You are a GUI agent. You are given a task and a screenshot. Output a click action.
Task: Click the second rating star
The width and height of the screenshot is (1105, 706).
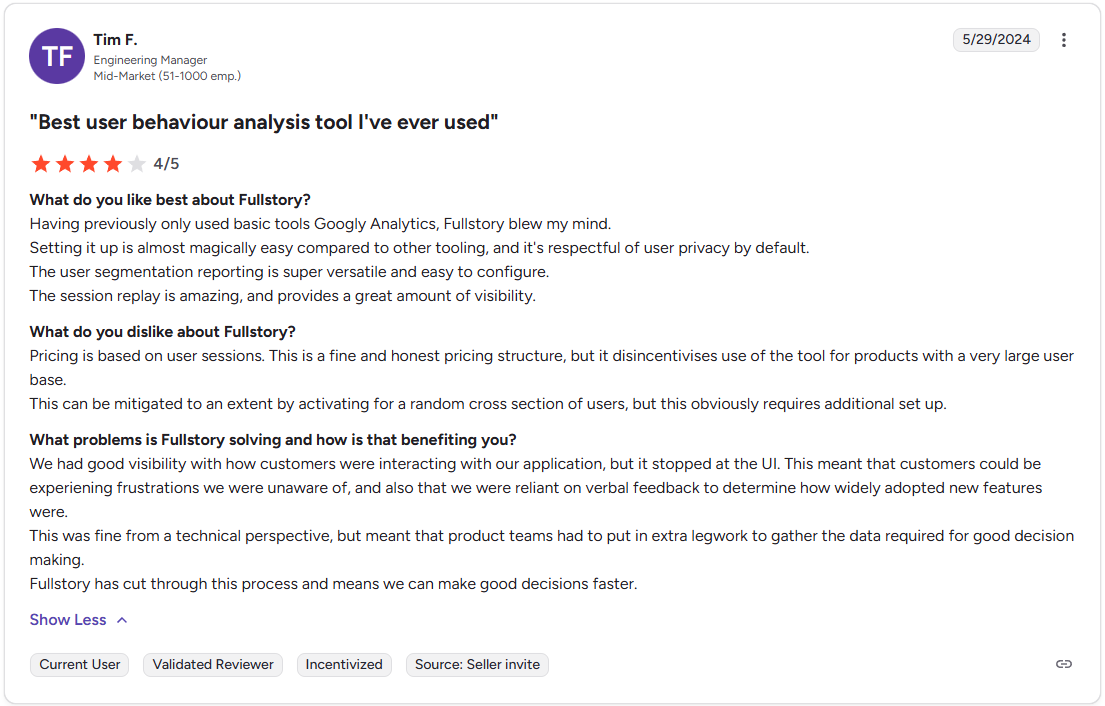(x=65, y=164)
